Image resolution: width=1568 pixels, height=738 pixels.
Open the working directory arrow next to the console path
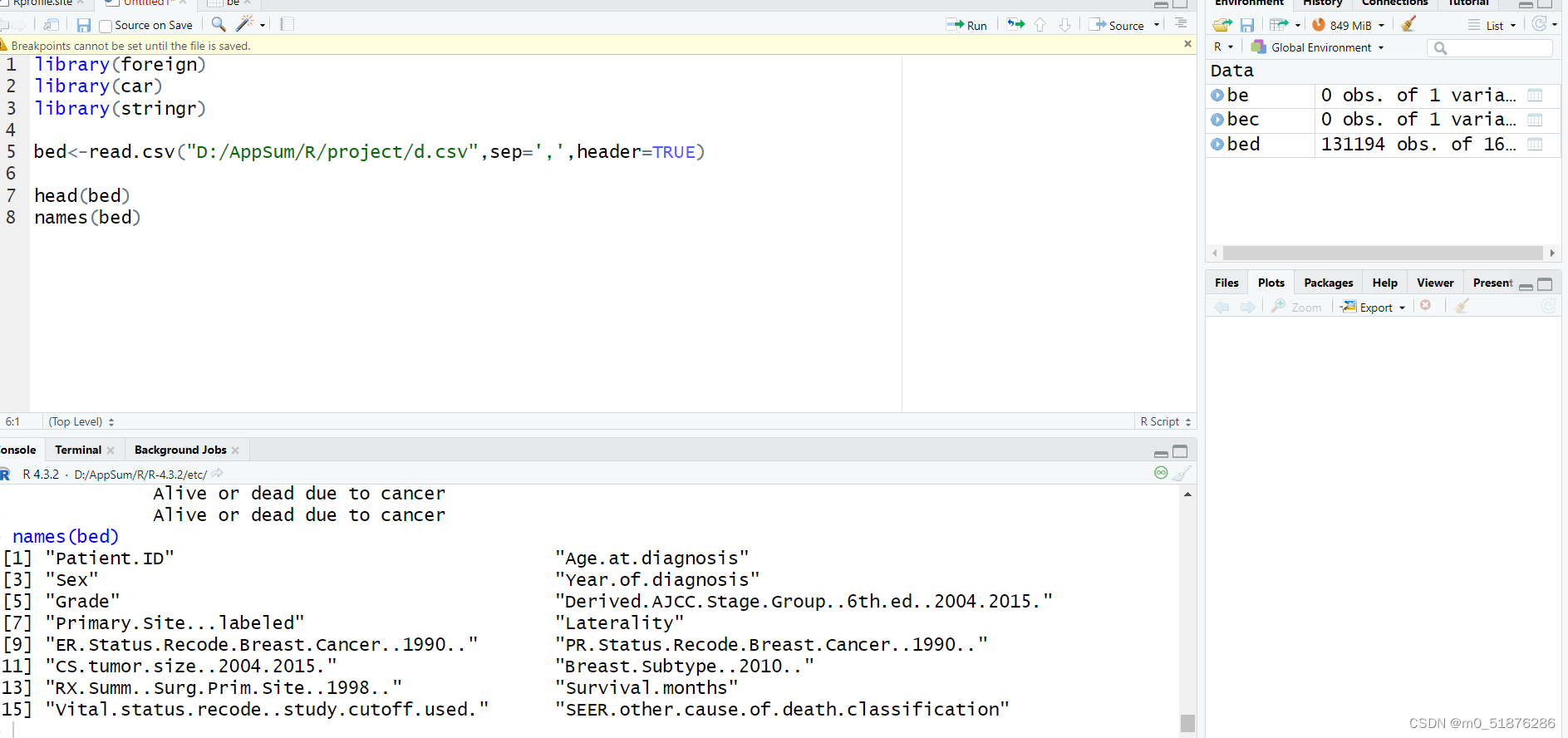point(217,474)
